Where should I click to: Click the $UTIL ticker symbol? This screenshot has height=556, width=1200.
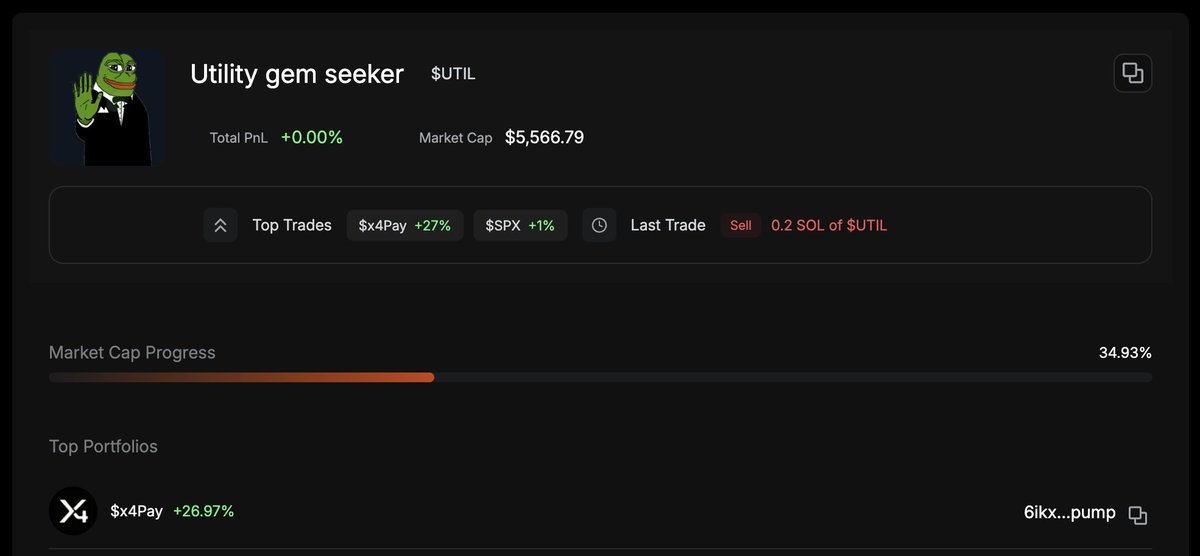(453, 74)
